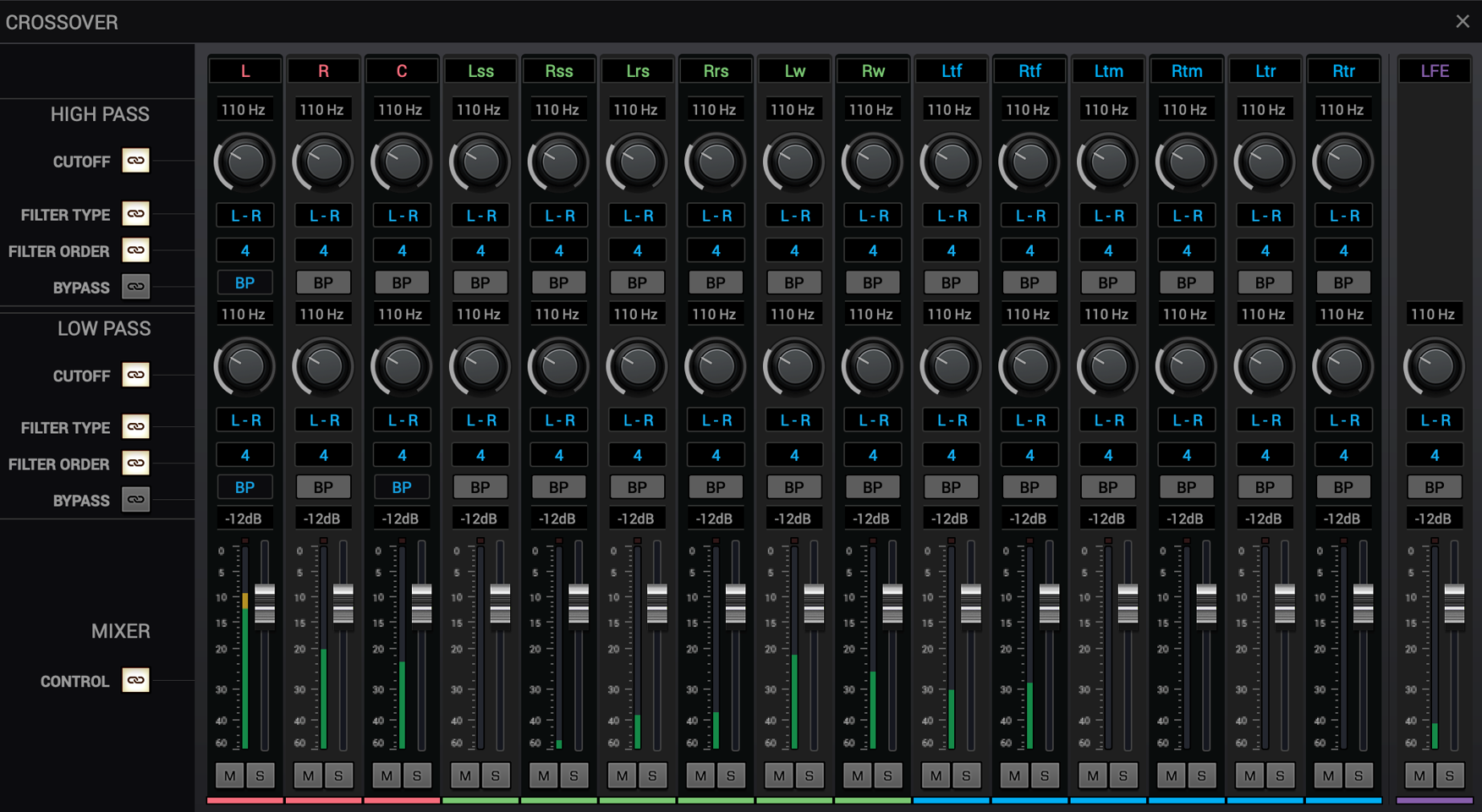Click the HIGH PASS cutoff link icon

click(x=135, y=161)
